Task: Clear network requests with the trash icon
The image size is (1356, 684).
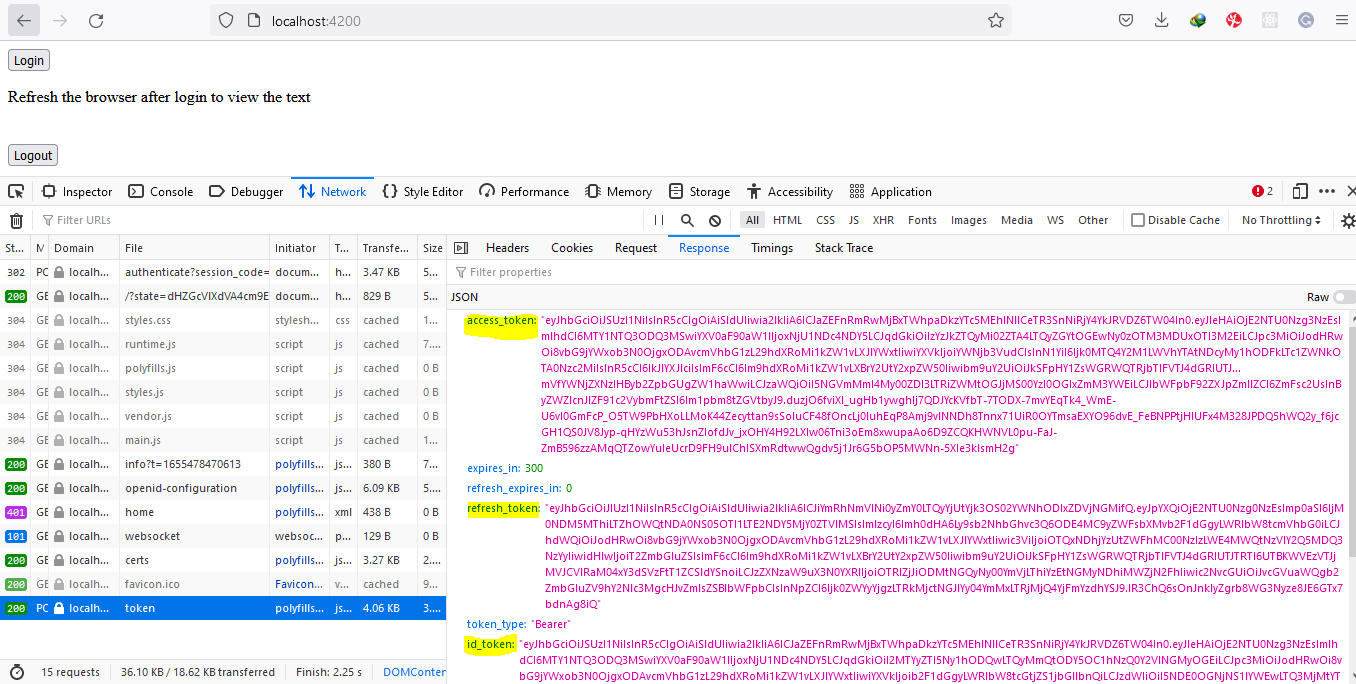Action: pyautogui.click(x=16, y=219)
